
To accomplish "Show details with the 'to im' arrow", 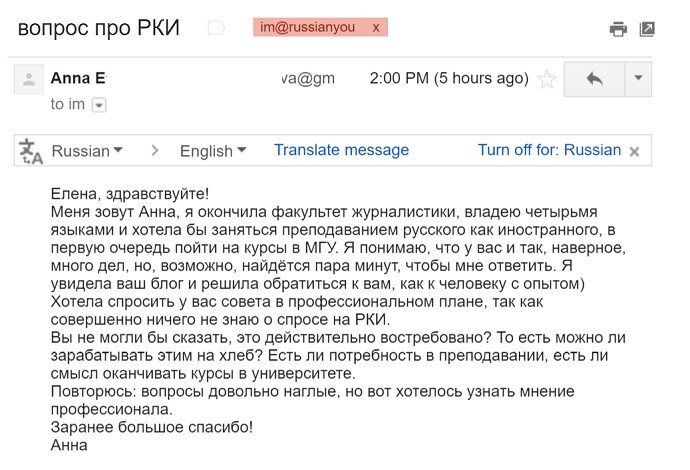I will (x=99, y=105).
